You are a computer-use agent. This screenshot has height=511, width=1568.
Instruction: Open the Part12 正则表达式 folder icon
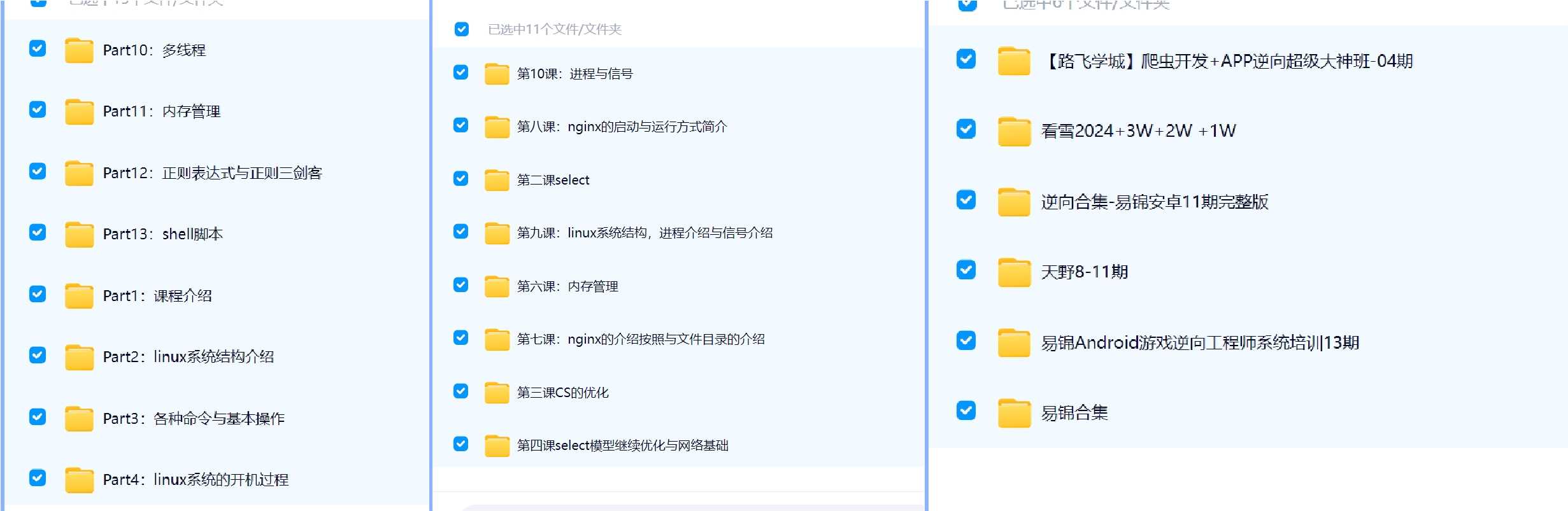79,173
